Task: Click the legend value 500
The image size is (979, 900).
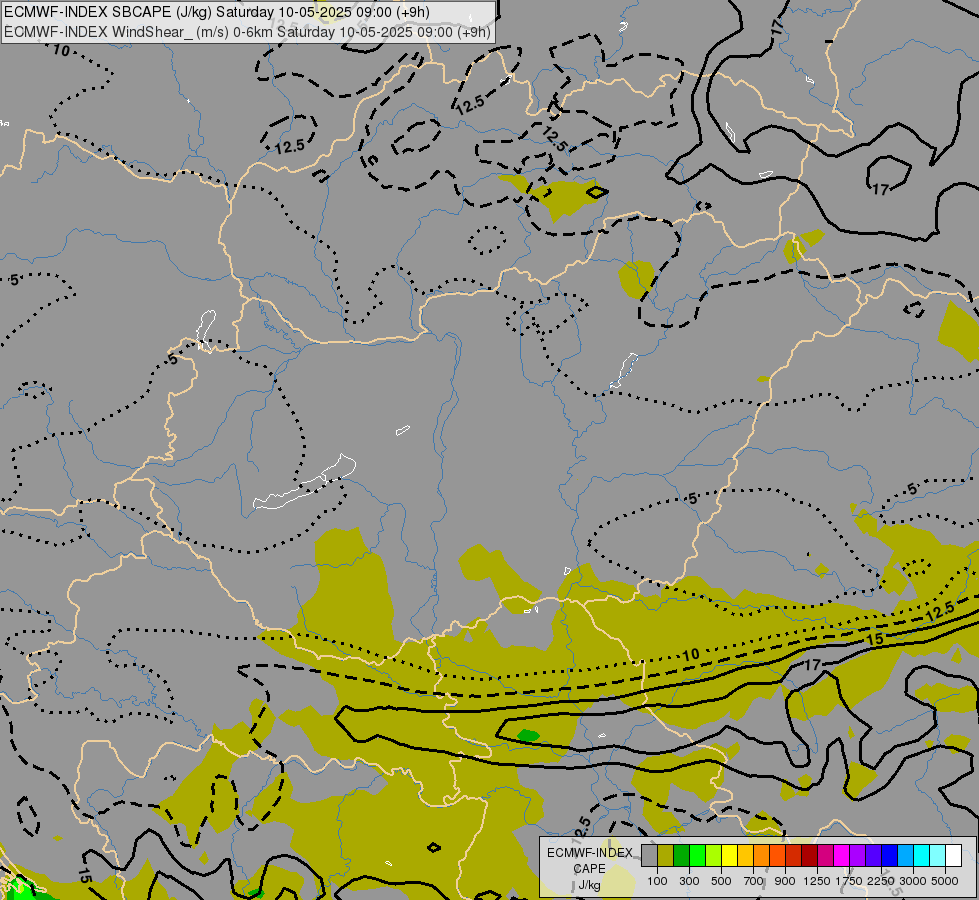Action: 721,881
